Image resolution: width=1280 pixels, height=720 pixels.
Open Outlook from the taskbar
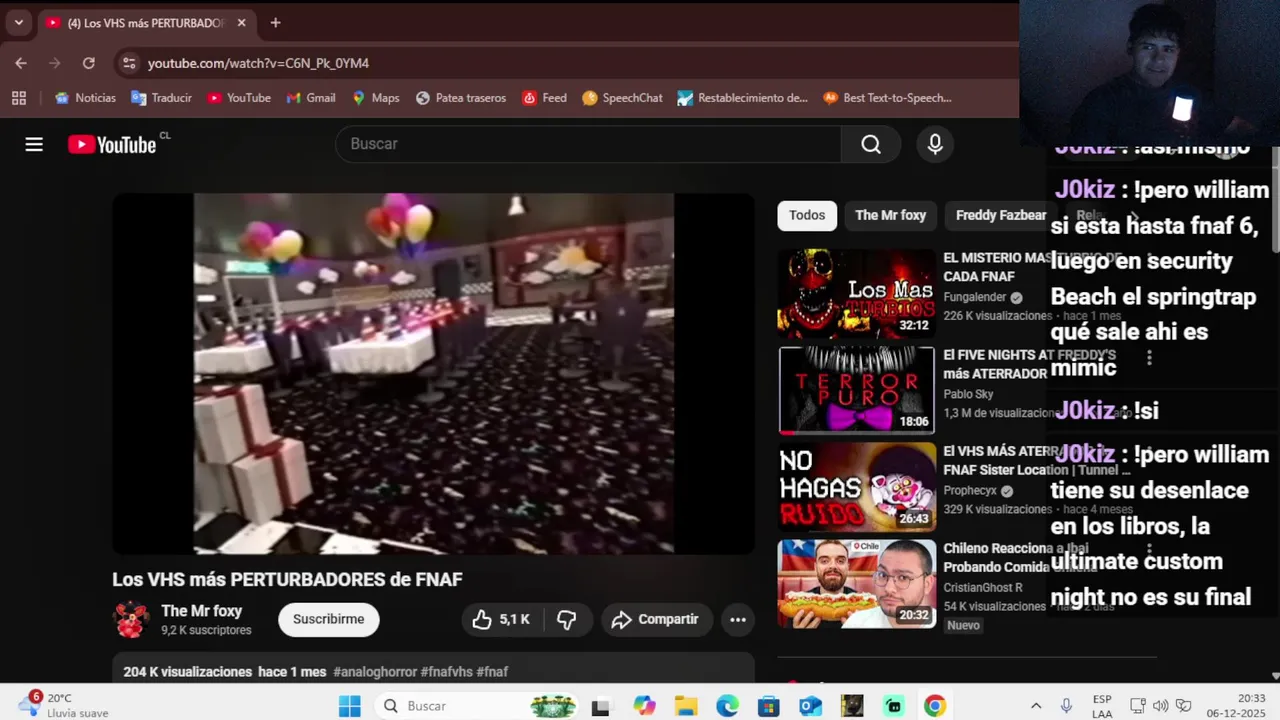click(x=810, y=706)
